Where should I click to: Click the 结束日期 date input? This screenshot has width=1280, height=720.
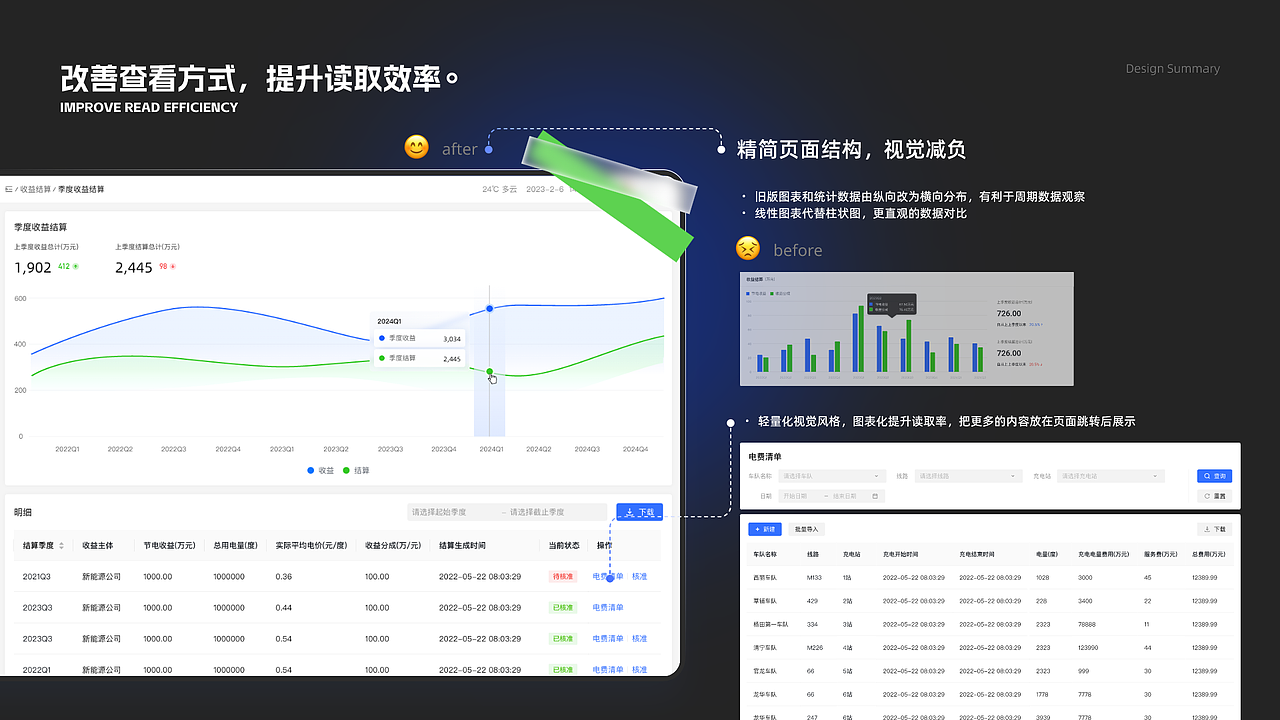[x=846, y=496]
